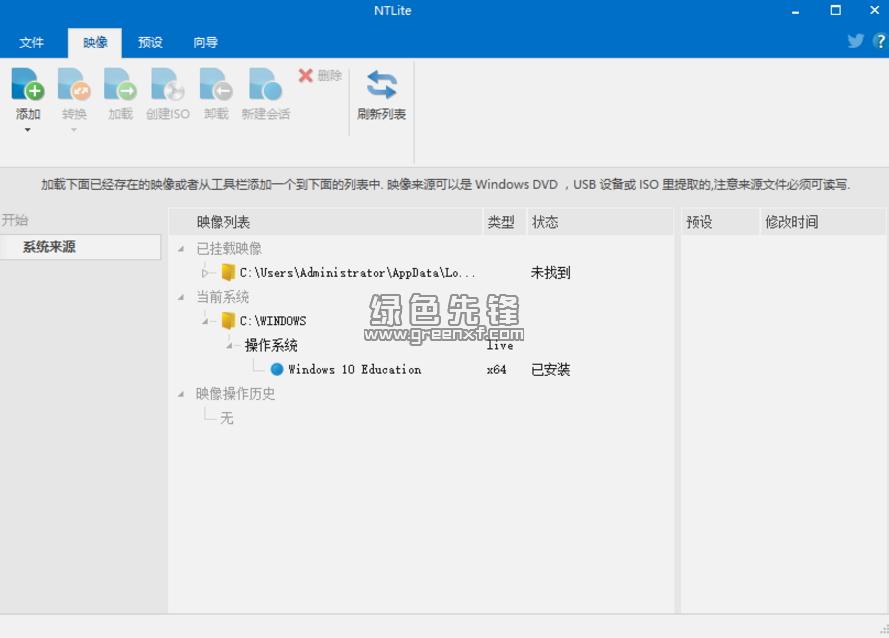Click the x64 type cell
This screenshot has height=638, width=889.
tap(496, 370)
